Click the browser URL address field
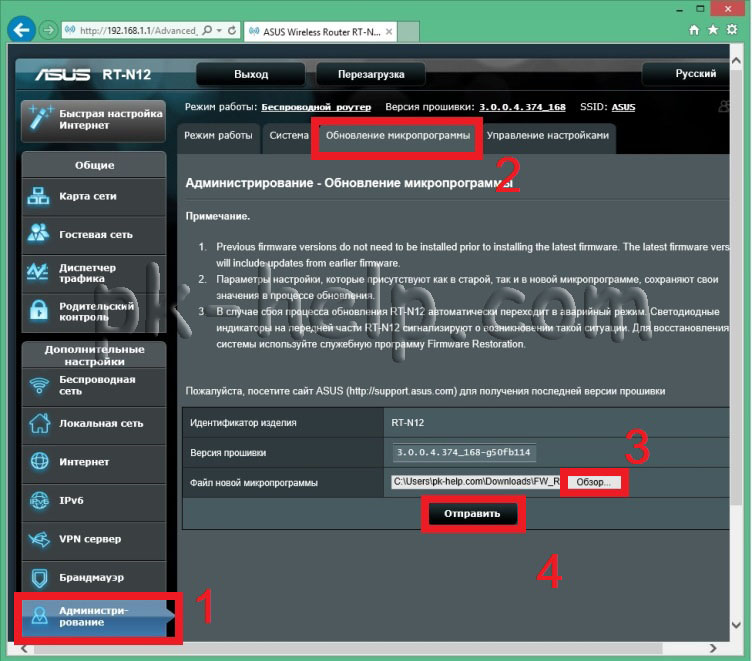The width and height of the screenshot is (752, 661). [x=138, y=31]
